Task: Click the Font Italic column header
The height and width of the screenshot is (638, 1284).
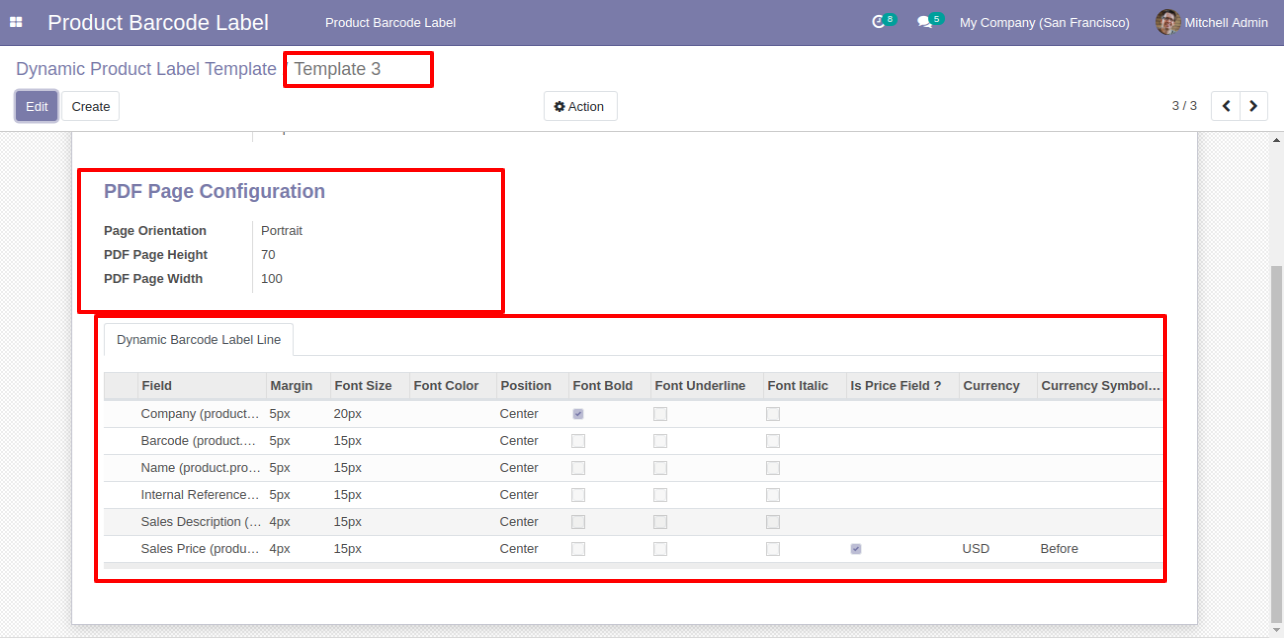Action: [x=805, y=386]
